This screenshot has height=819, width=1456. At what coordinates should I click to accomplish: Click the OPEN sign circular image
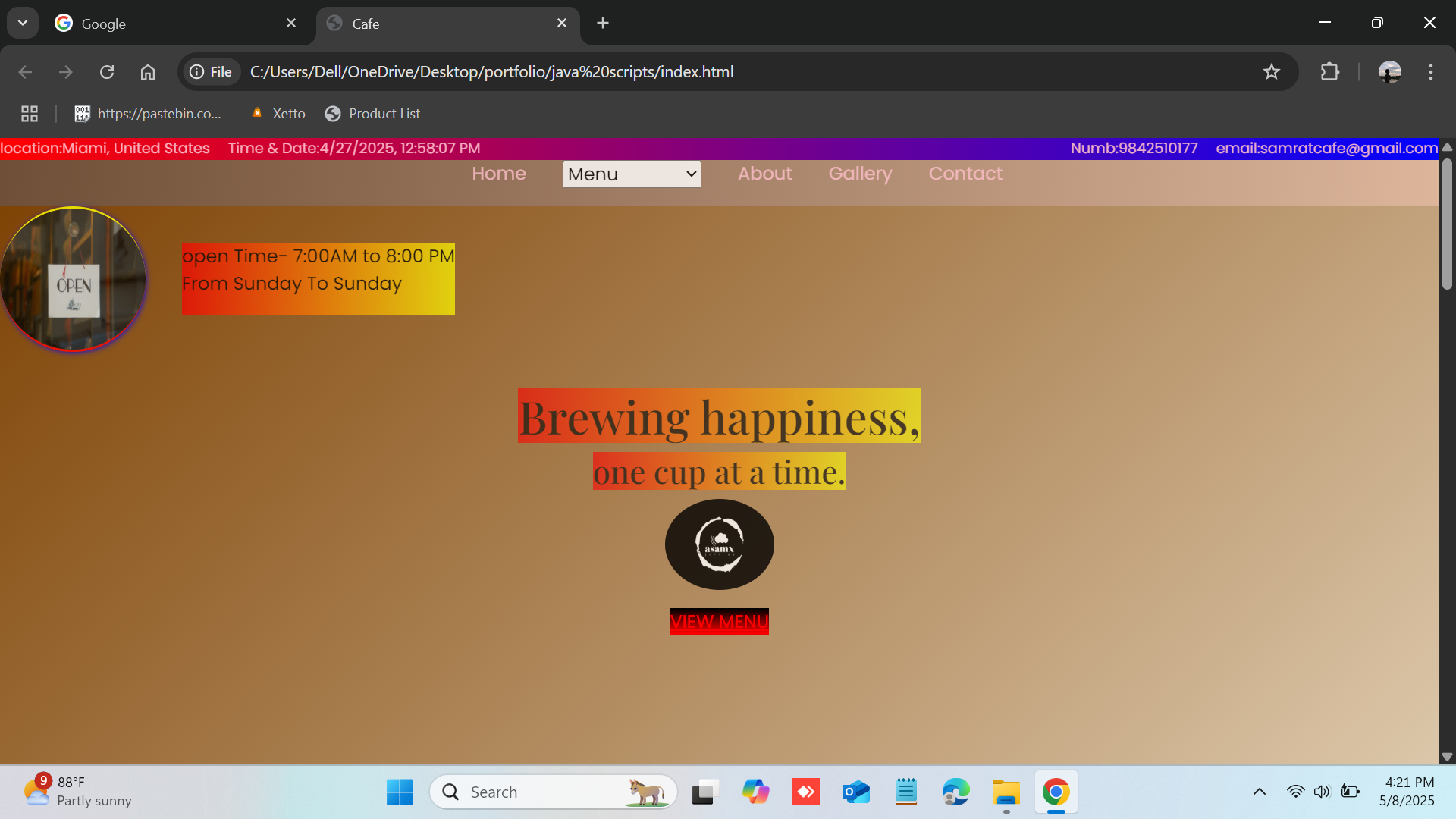[x=74, y=279]
